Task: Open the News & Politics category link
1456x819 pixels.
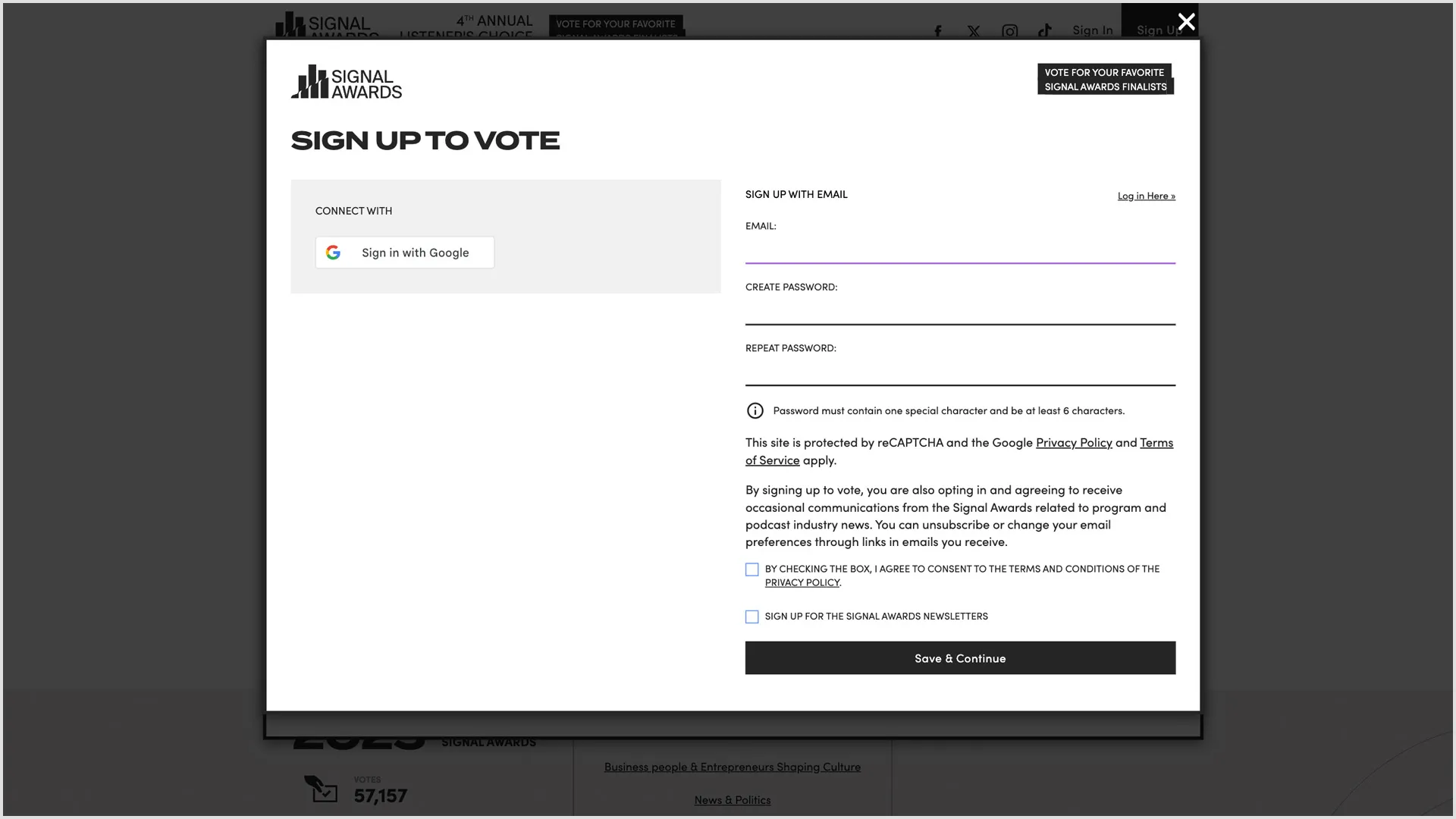Action: 732,800
